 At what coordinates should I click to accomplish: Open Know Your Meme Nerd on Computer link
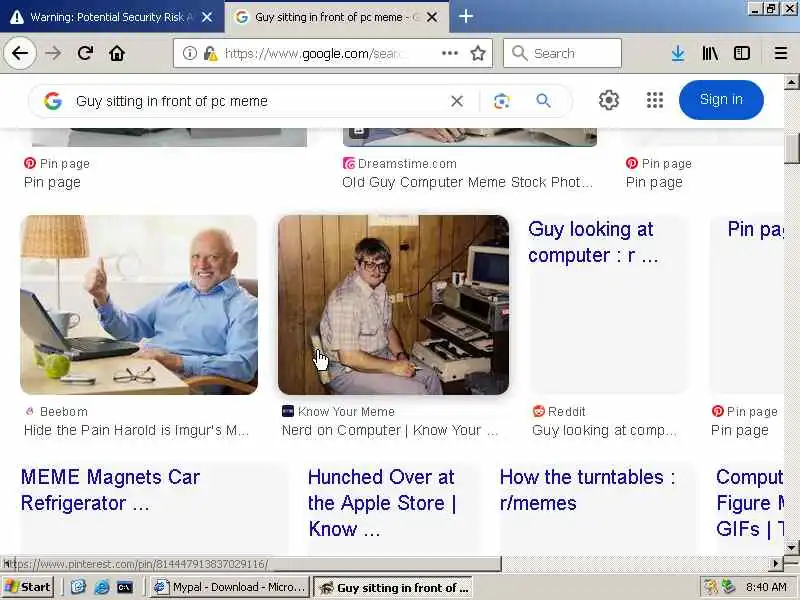tap(390, 430)
